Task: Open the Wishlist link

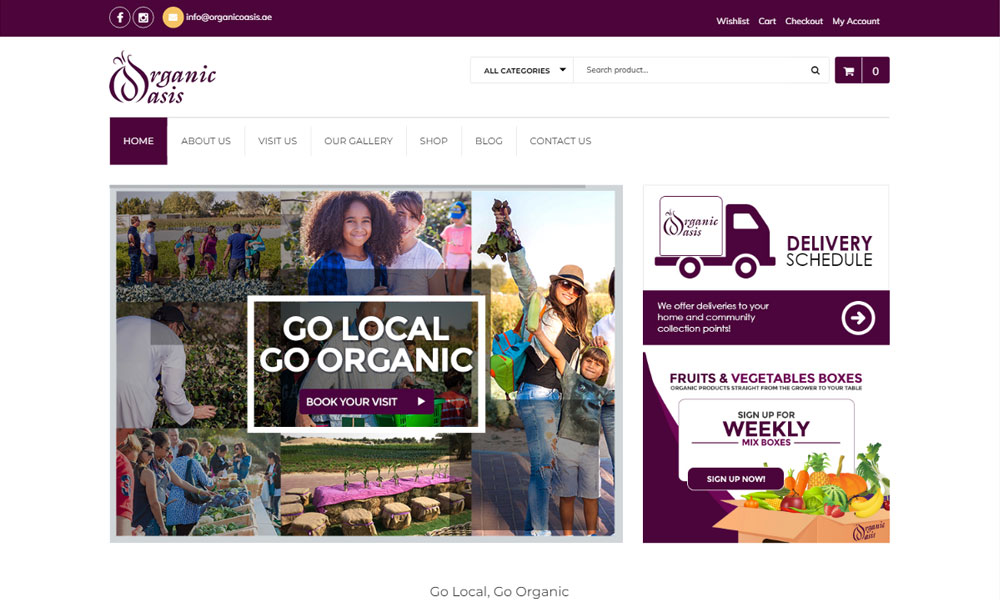Action: [732, 21]
